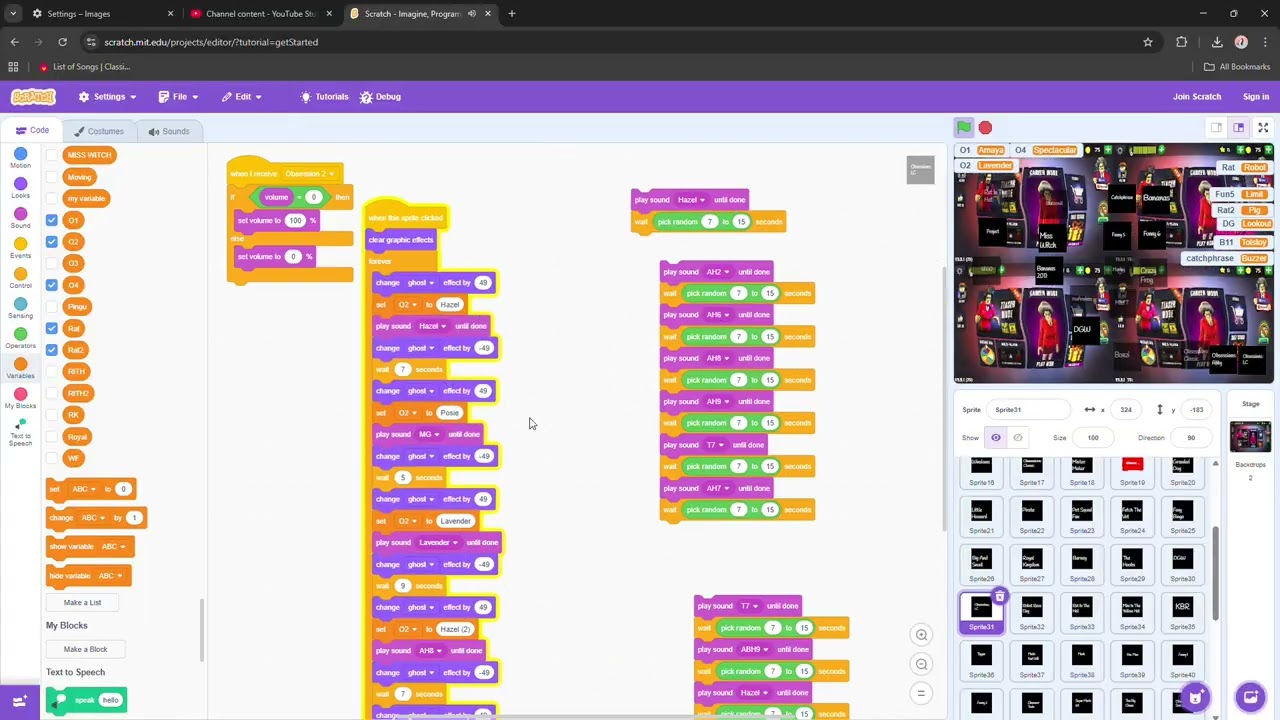The width and height of the screenshot is (1280, 720).
Task: Reload the Scratch page
Action: click(62, 42)
